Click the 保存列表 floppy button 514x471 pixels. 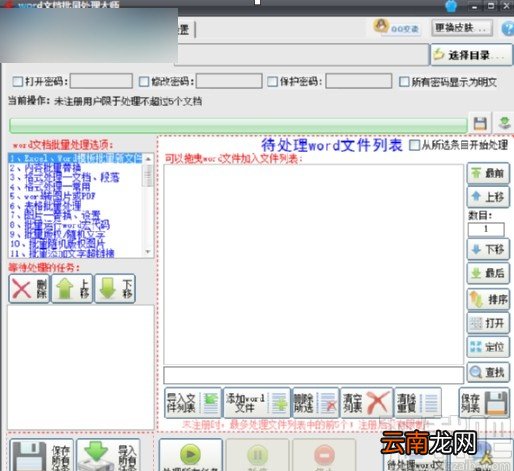click(x=484, y=403)
